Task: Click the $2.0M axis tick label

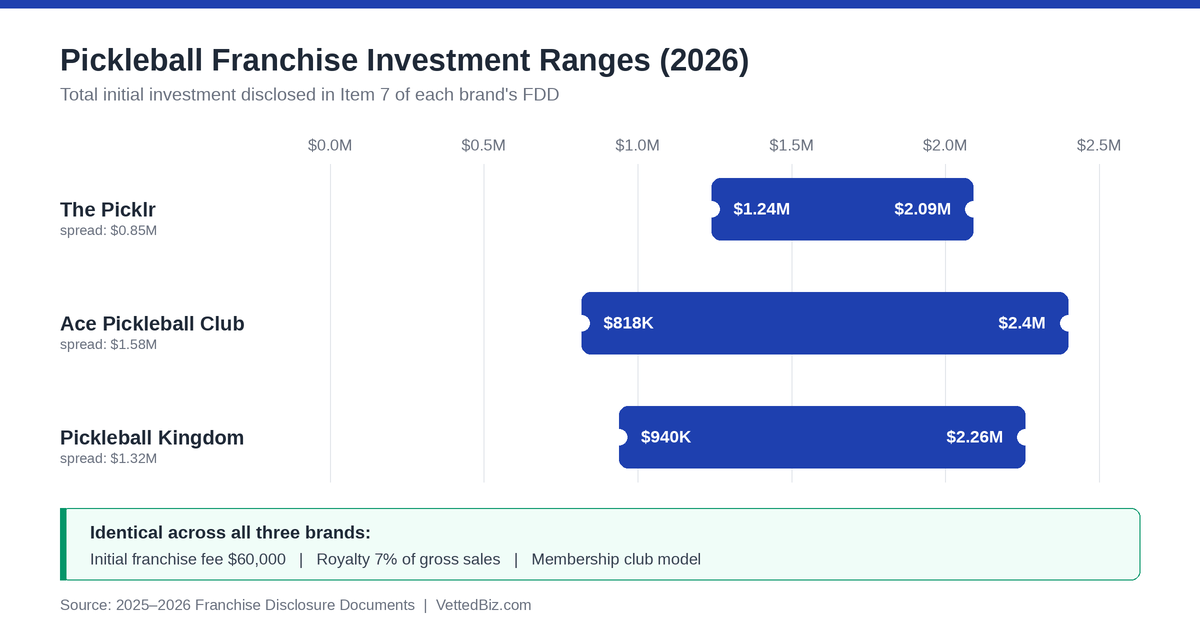Action: pos(945,145)
